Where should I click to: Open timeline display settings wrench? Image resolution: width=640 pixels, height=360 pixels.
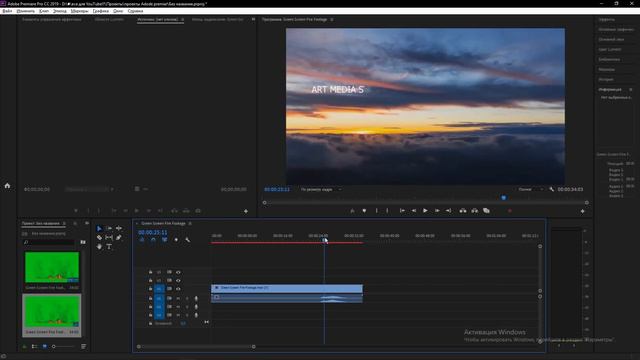point(187,240)
